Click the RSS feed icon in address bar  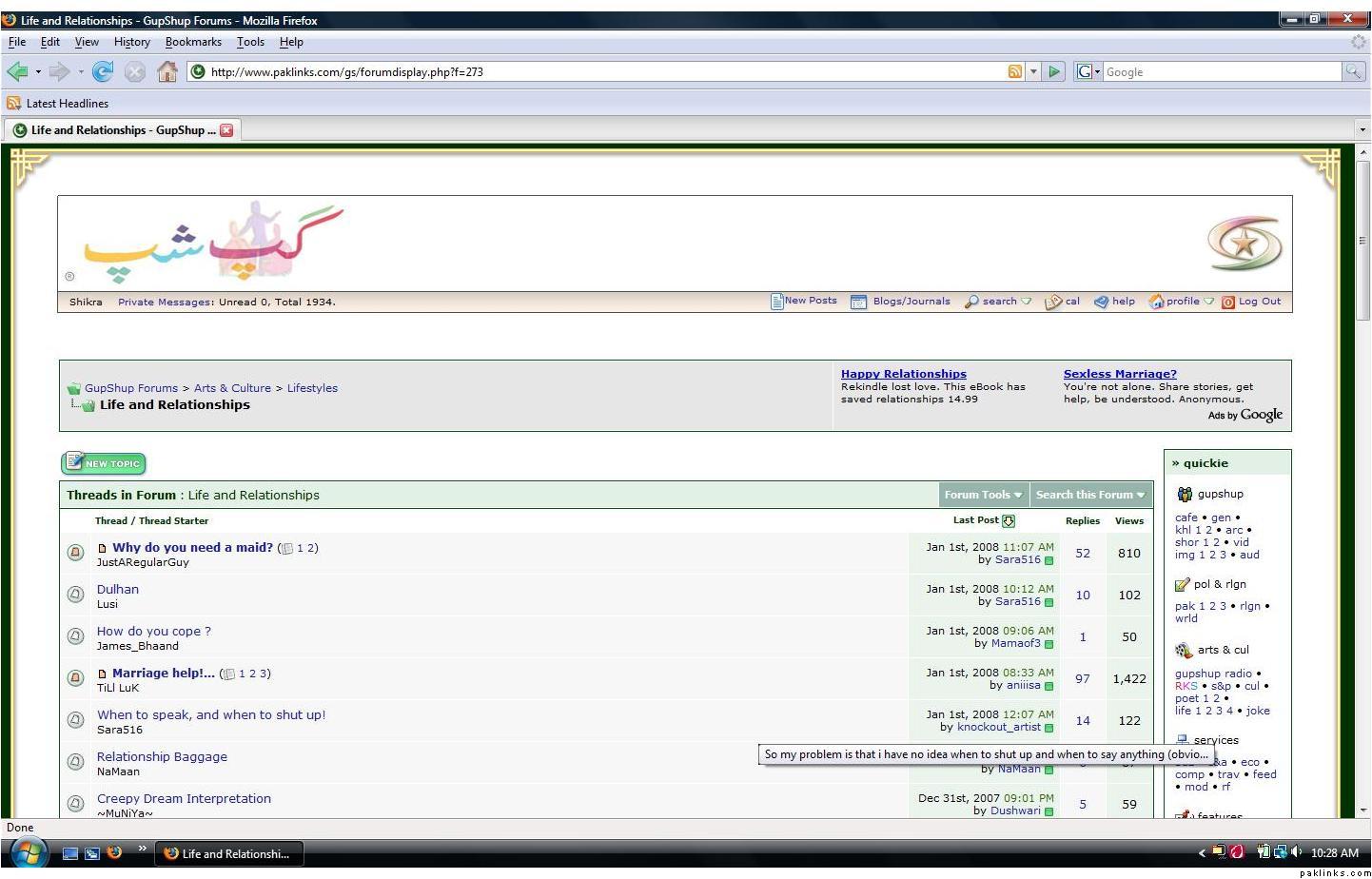(1015, 71)
